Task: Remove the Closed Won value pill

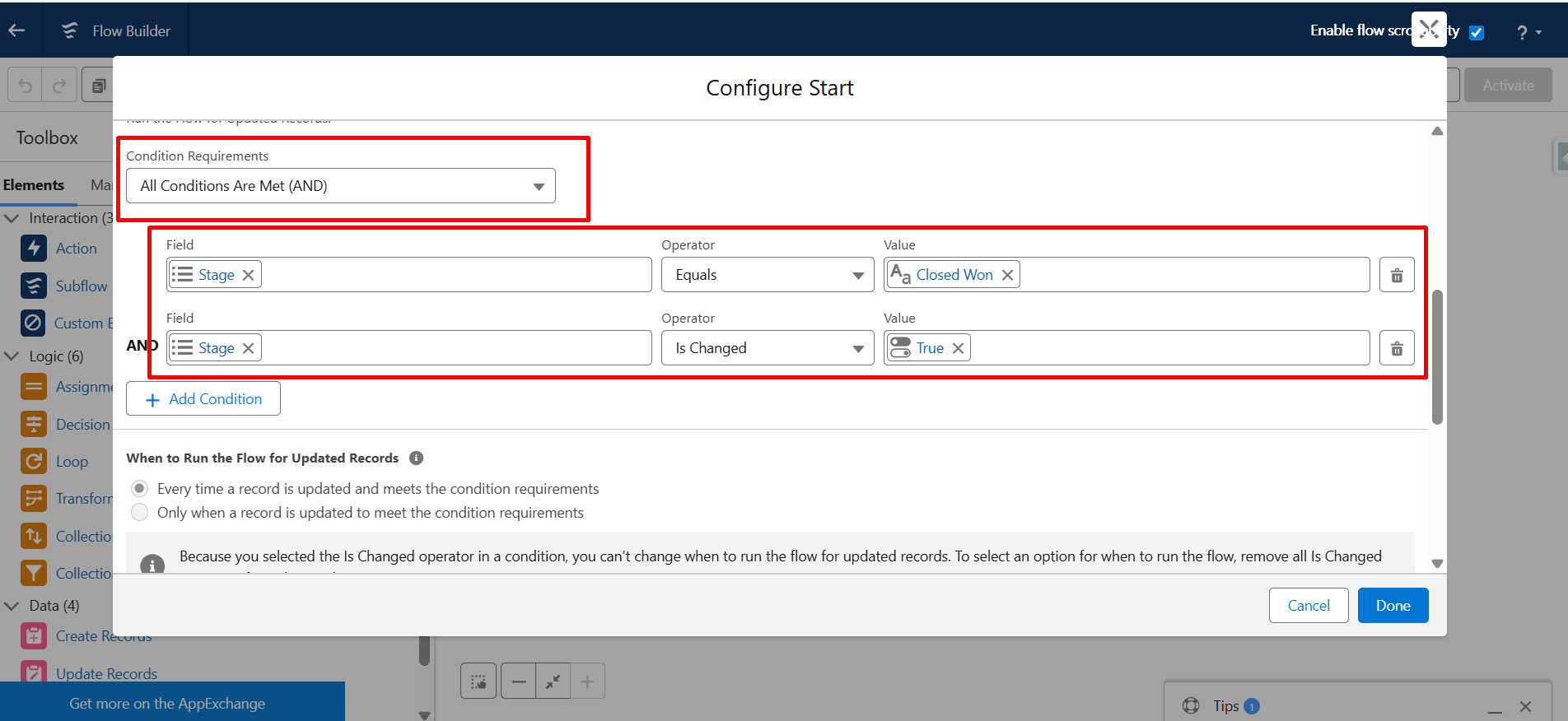Action: click(x=1007, y=275)
